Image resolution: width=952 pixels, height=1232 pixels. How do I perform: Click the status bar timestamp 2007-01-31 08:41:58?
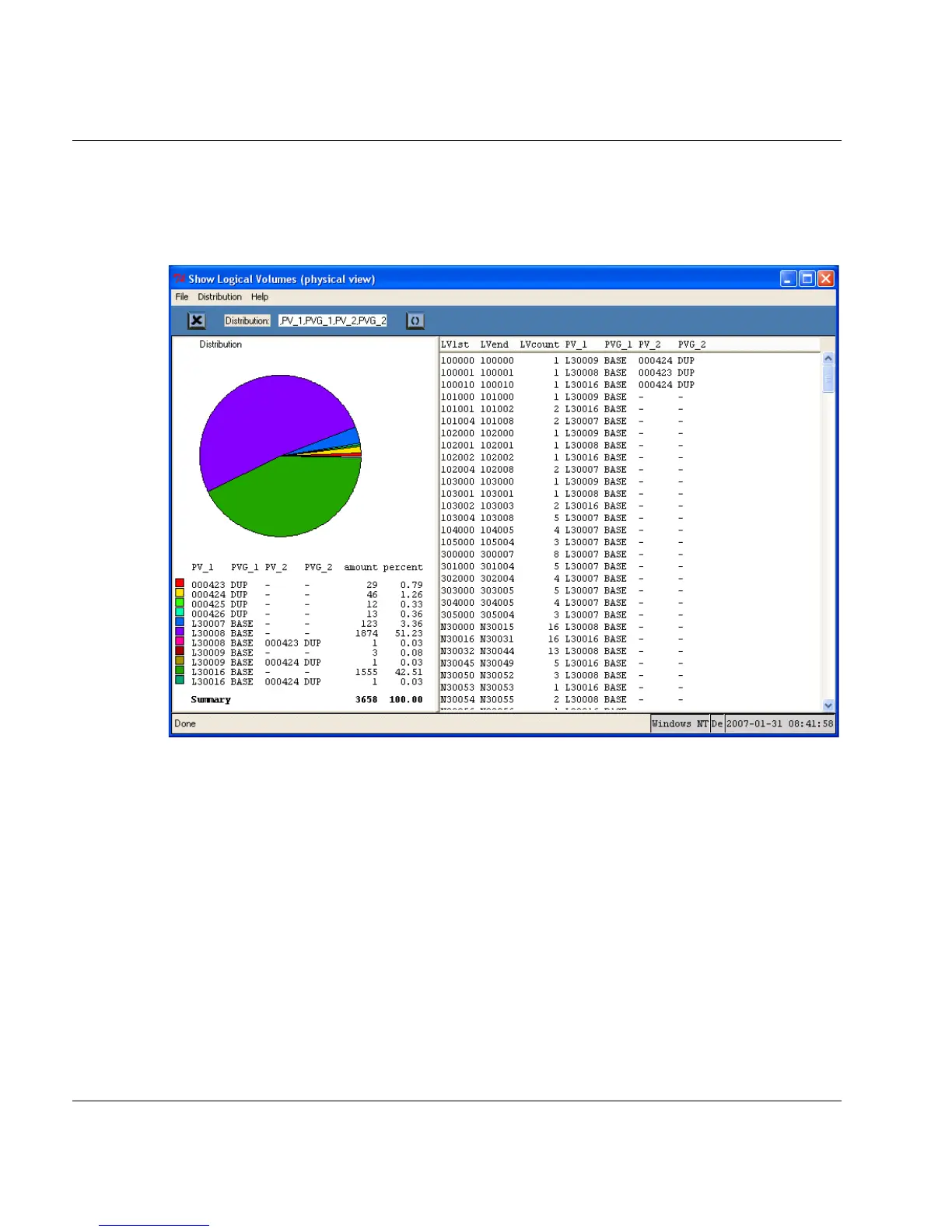(x=779, y=723)
